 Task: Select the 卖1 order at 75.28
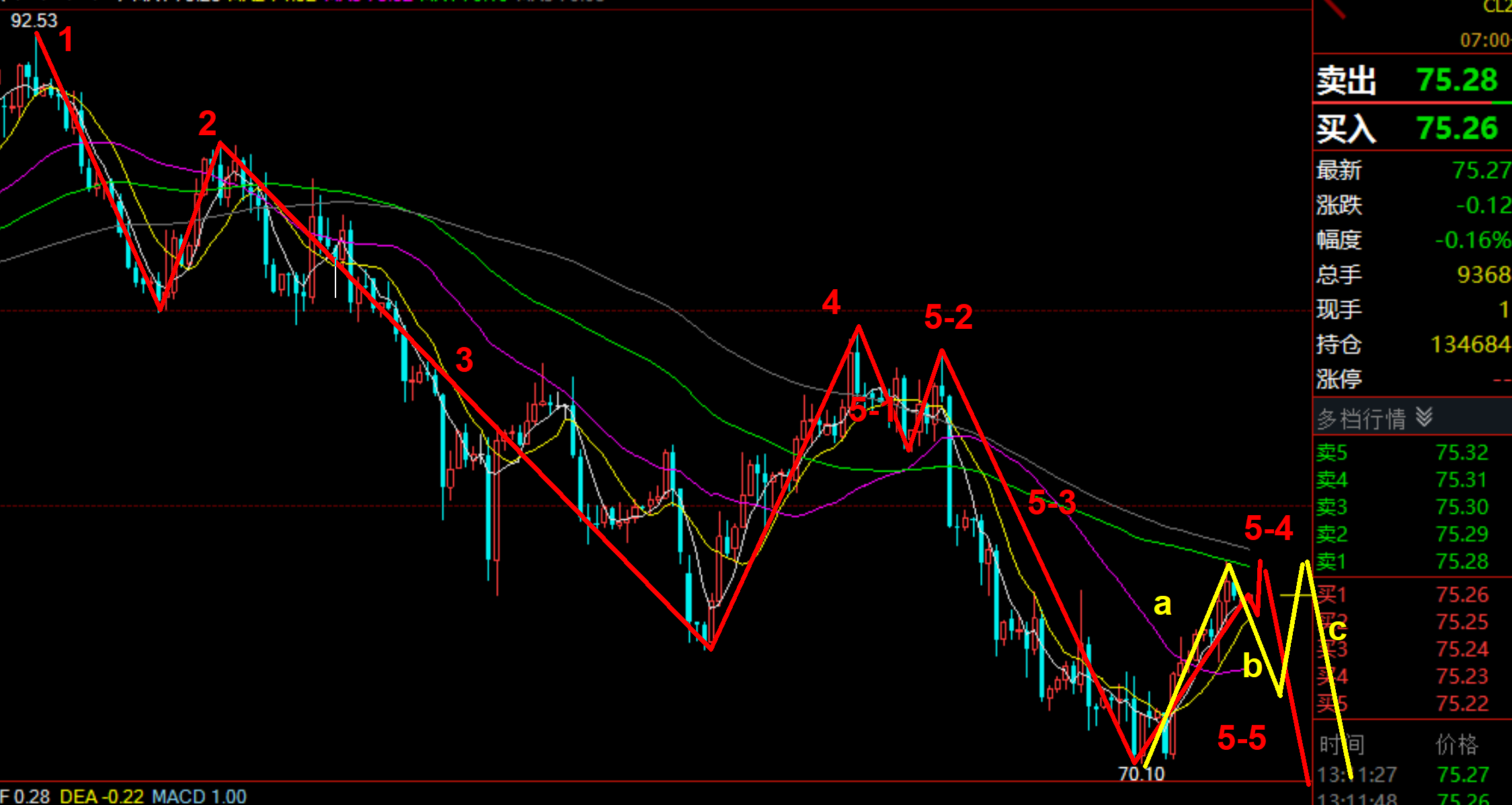[1412, 561]
